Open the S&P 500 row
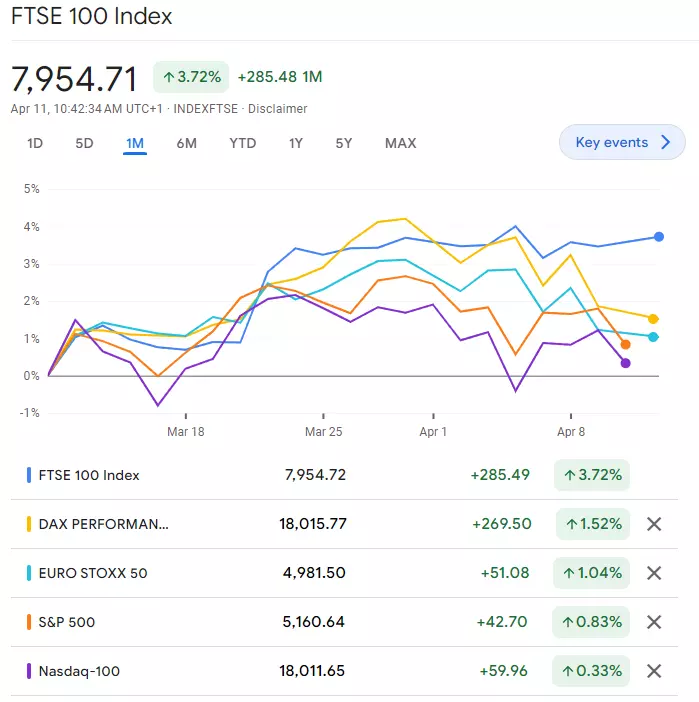The width and height of the screenshot is (699, 702). [344, 622]
